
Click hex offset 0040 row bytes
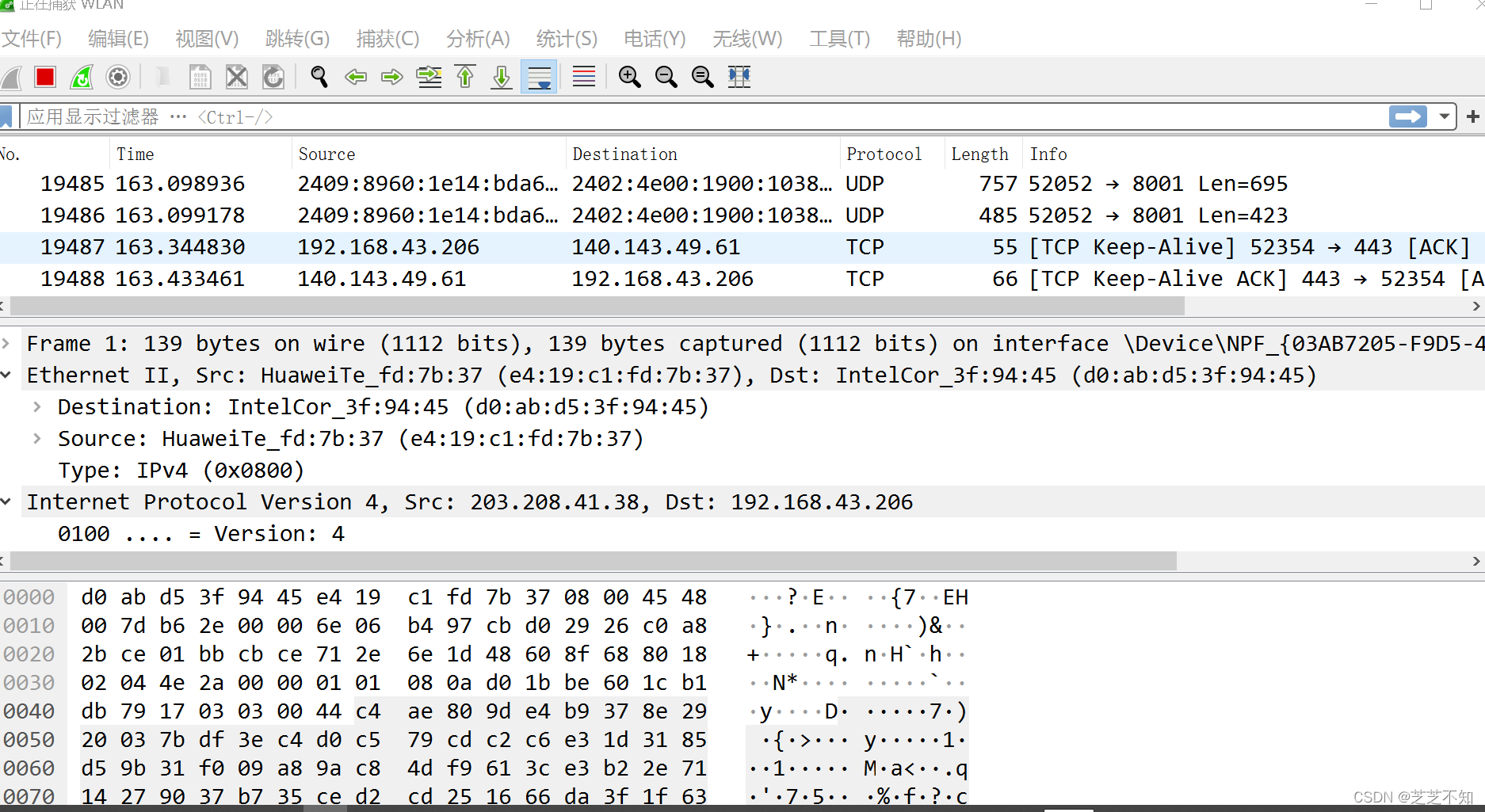[394, 711]
